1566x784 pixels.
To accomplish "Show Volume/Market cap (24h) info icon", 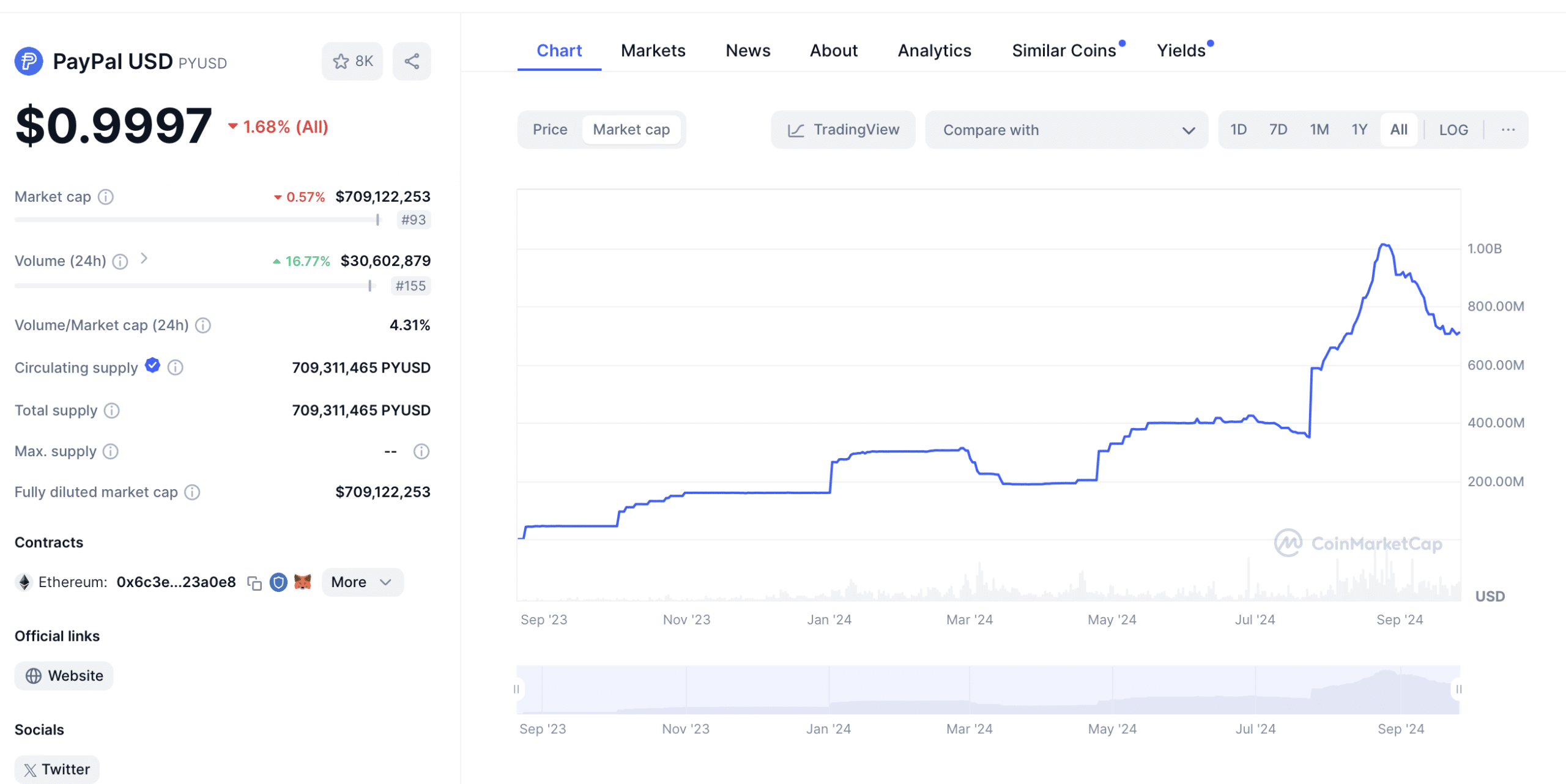I will [203, 325].
